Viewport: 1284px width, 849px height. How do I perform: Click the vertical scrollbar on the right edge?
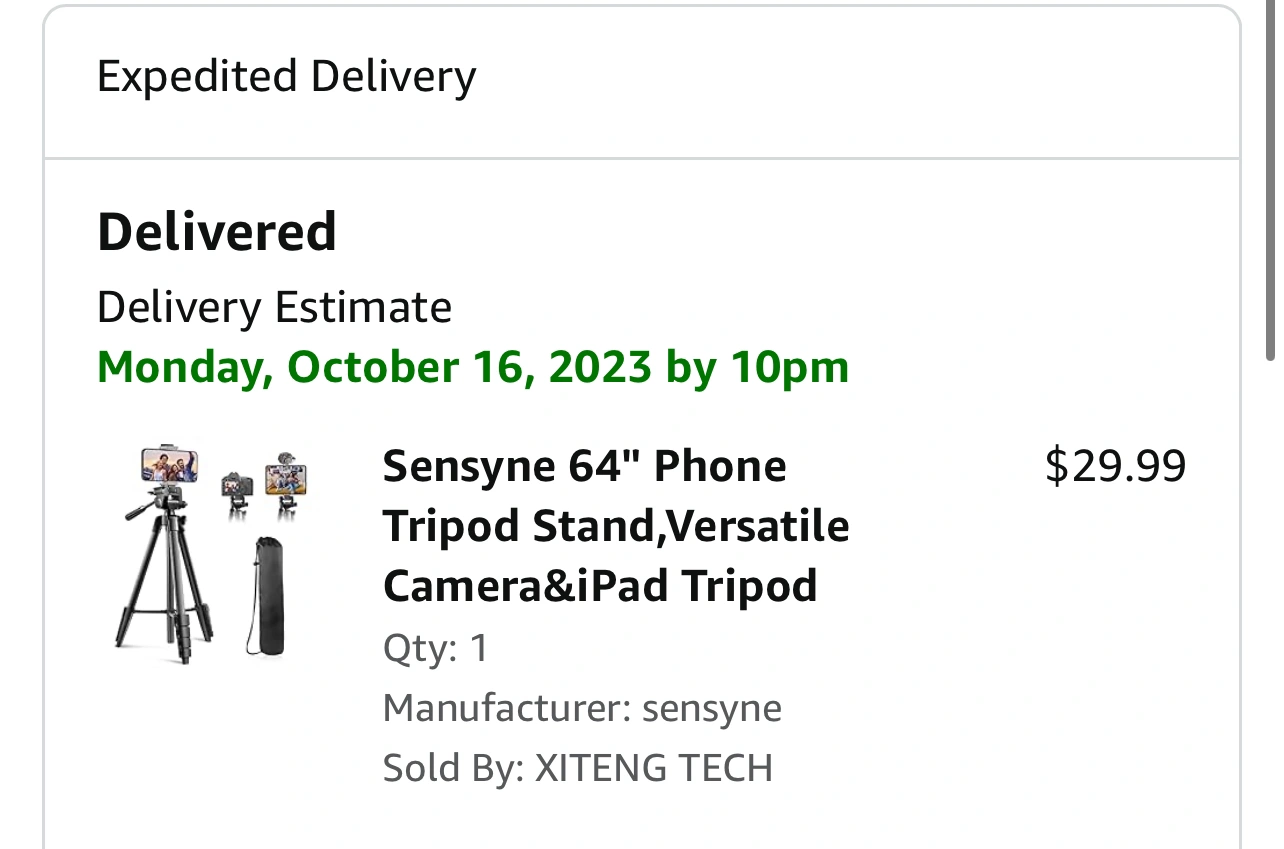click(1270, 180)
